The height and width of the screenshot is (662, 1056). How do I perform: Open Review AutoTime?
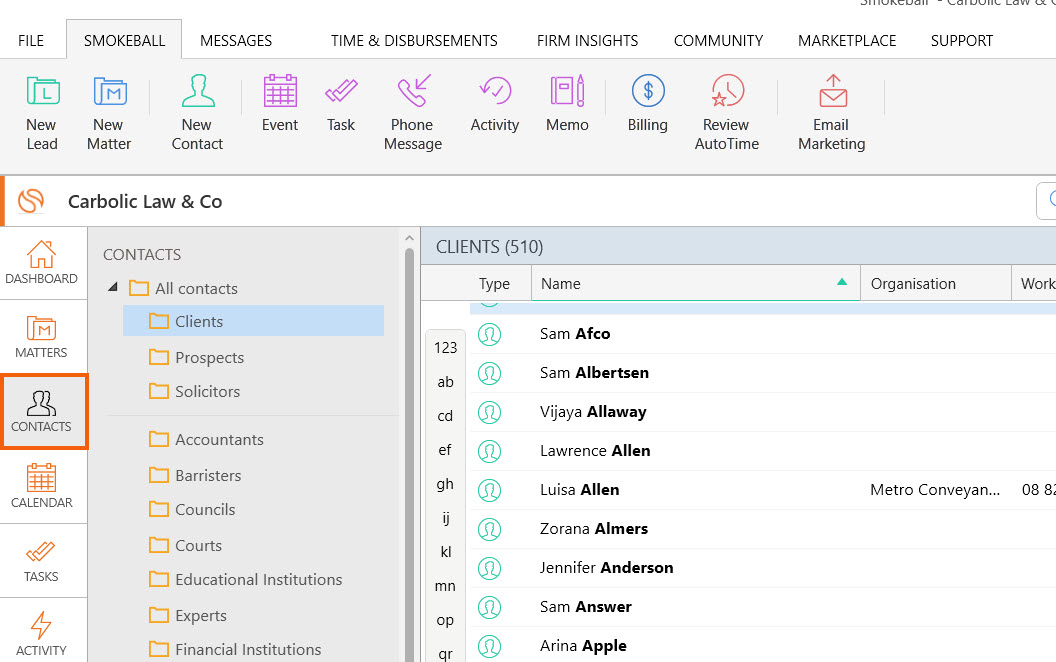(727, 93)
